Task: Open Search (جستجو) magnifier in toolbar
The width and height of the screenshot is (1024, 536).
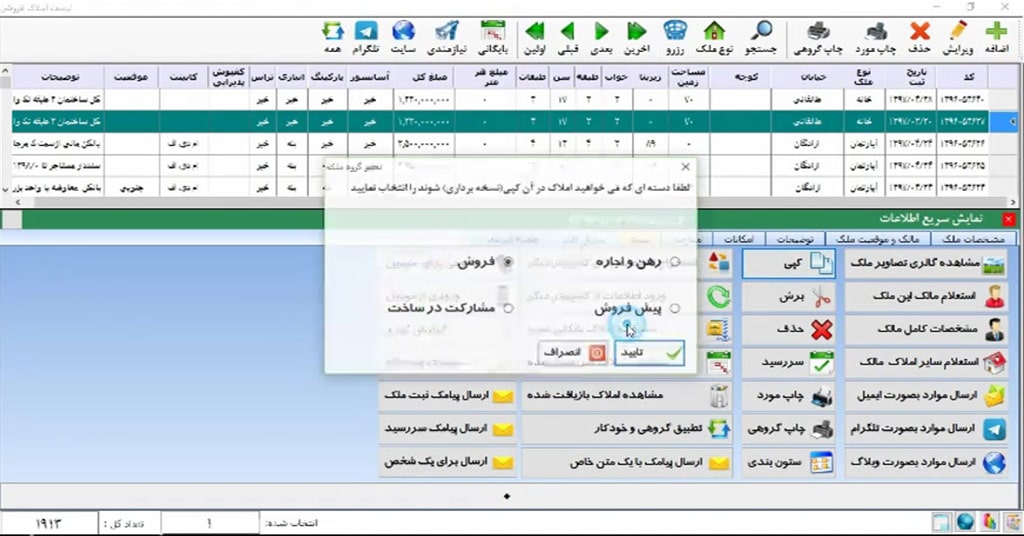Action: coord(762,37)
